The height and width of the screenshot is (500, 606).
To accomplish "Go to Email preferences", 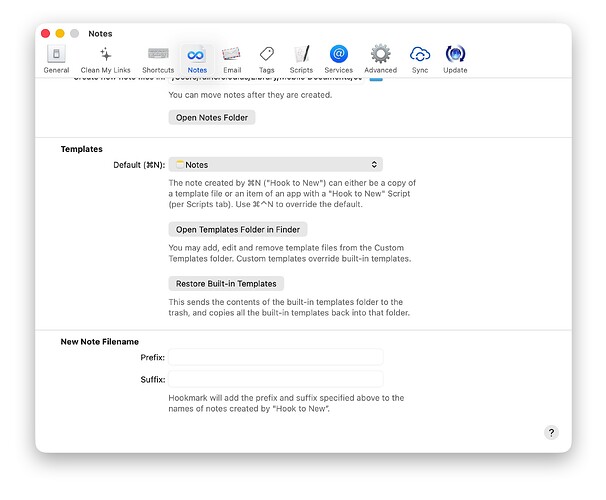I will pyautogui.click(x=231, y=59).
